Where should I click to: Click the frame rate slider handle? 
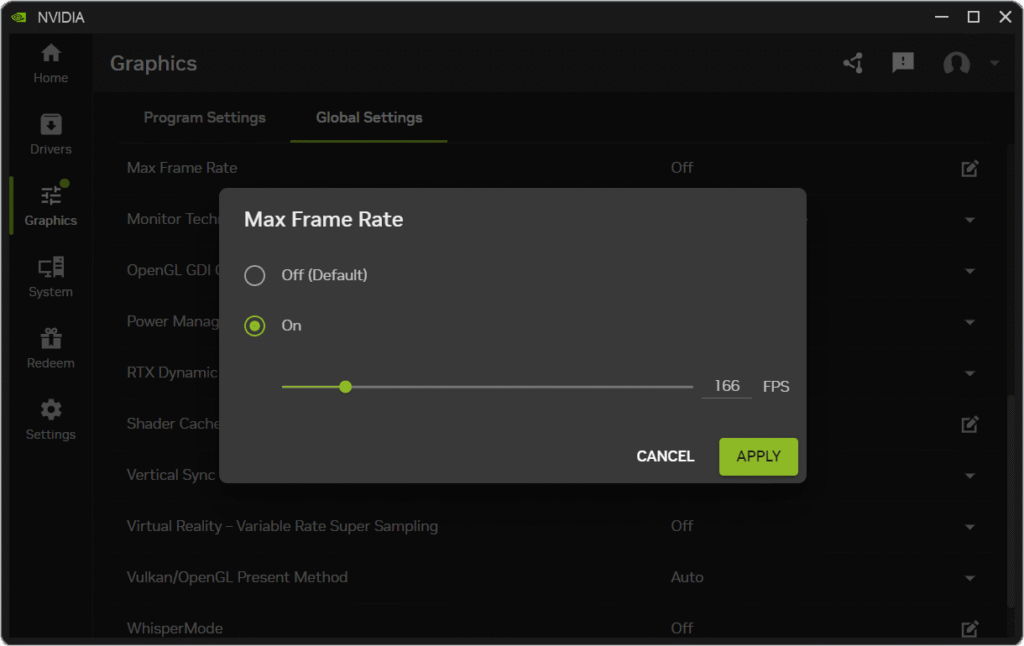(x=345, y=387)
